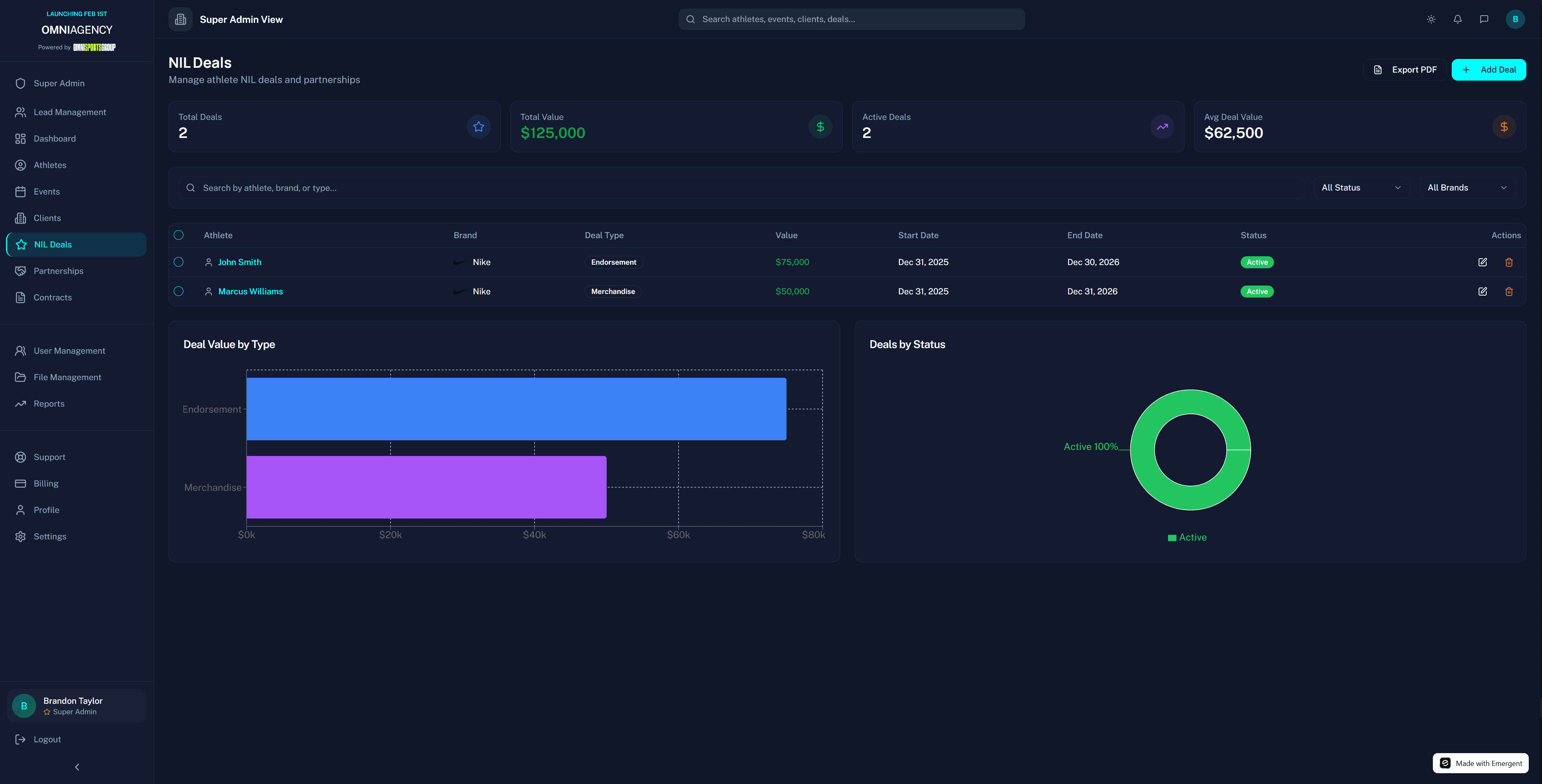Image resolution: width=1542 pixels, height=784 pixels.
Task: Go to Billing
Action: click(x=76, y=484)
